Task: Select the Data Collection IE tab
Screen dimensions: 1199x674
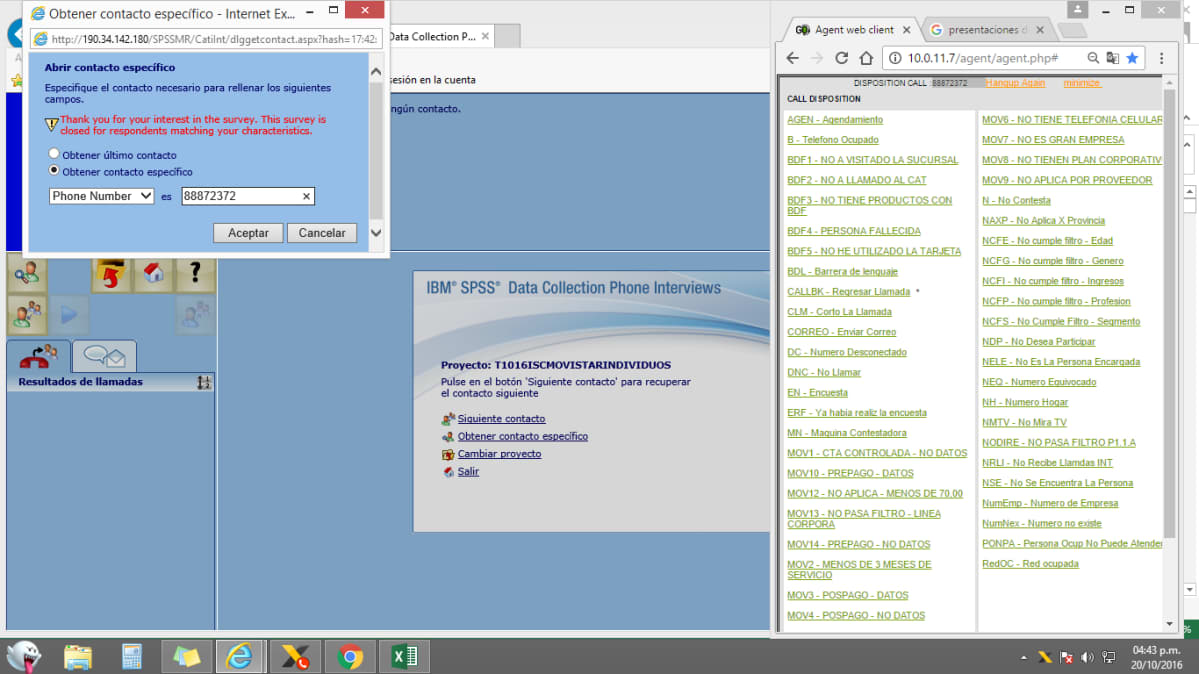Action: [440, 36]
